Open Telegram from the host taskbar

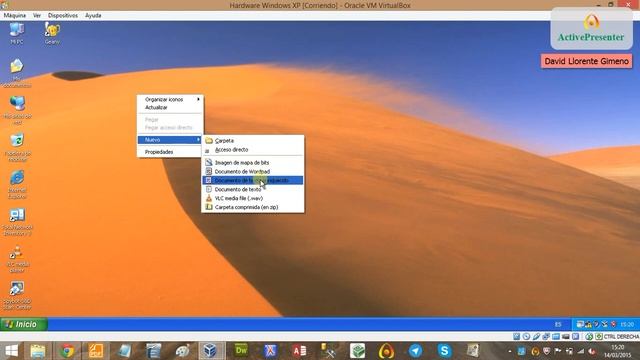coord(415,351)
